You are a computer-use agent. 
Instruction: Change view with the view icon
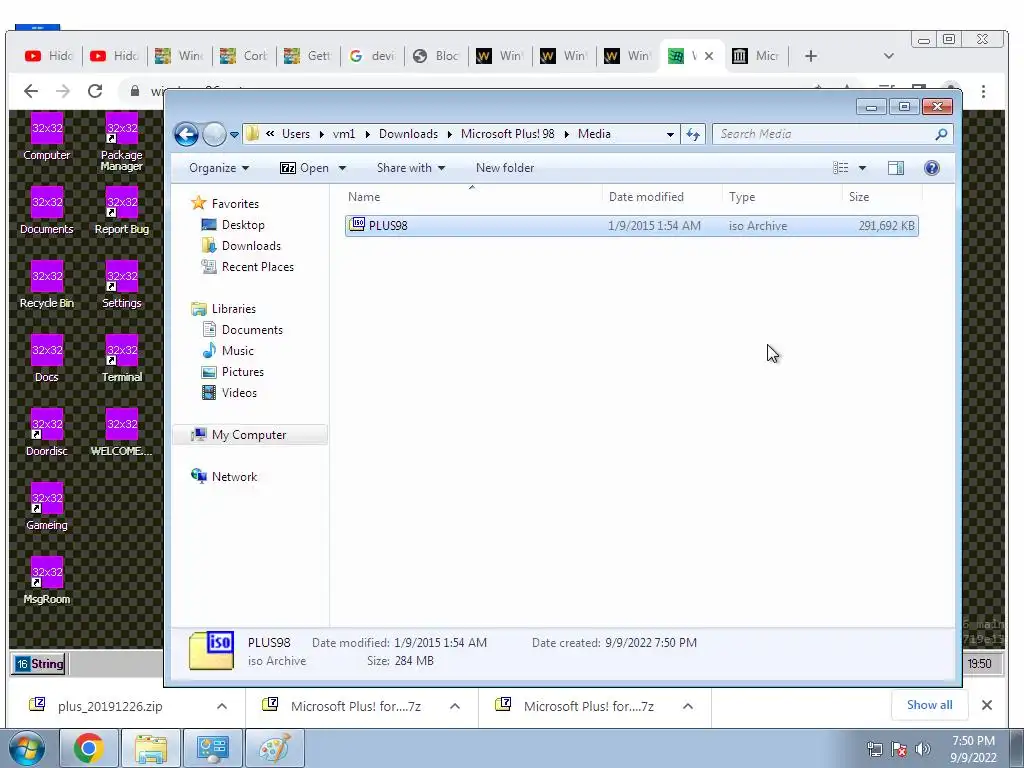pos(840,168)
